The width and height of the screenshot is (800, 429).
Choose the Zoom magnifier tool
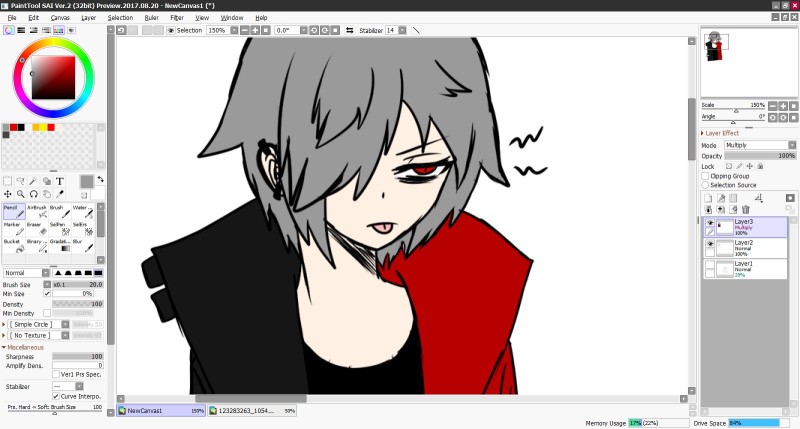coord(20,194)
